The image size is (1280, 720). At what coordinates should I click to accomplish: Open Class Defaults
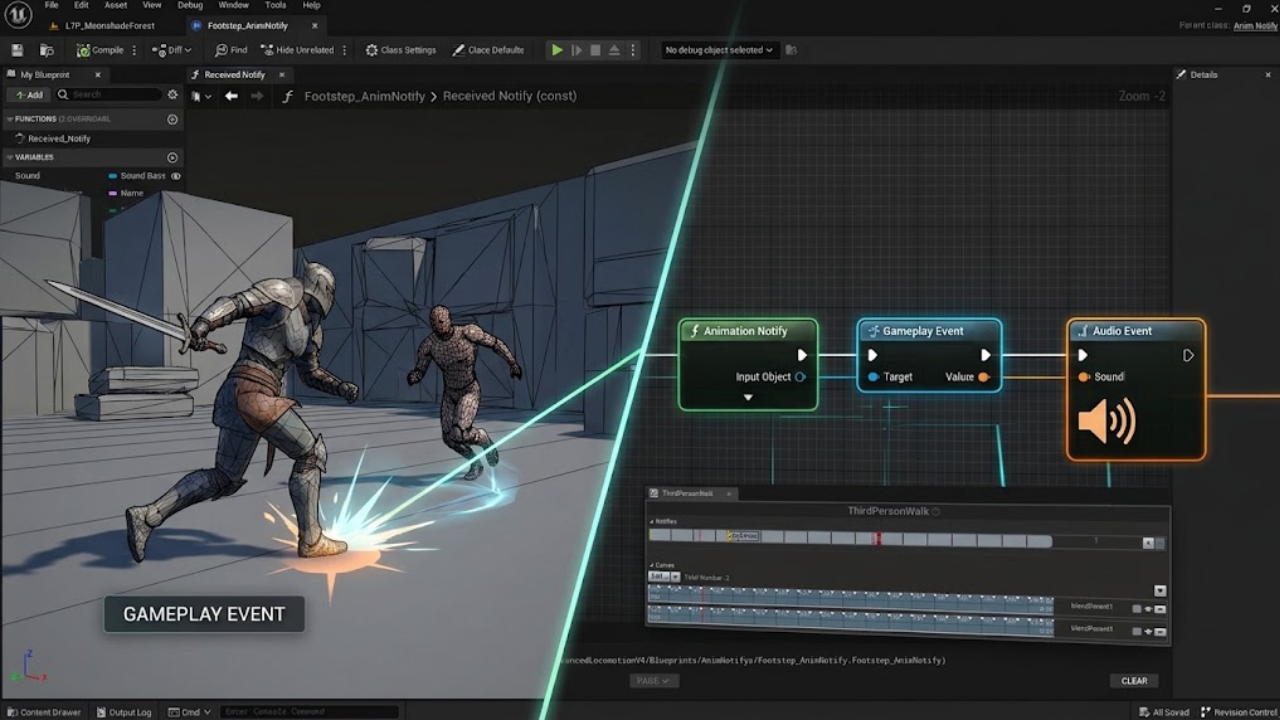point(488,50)
